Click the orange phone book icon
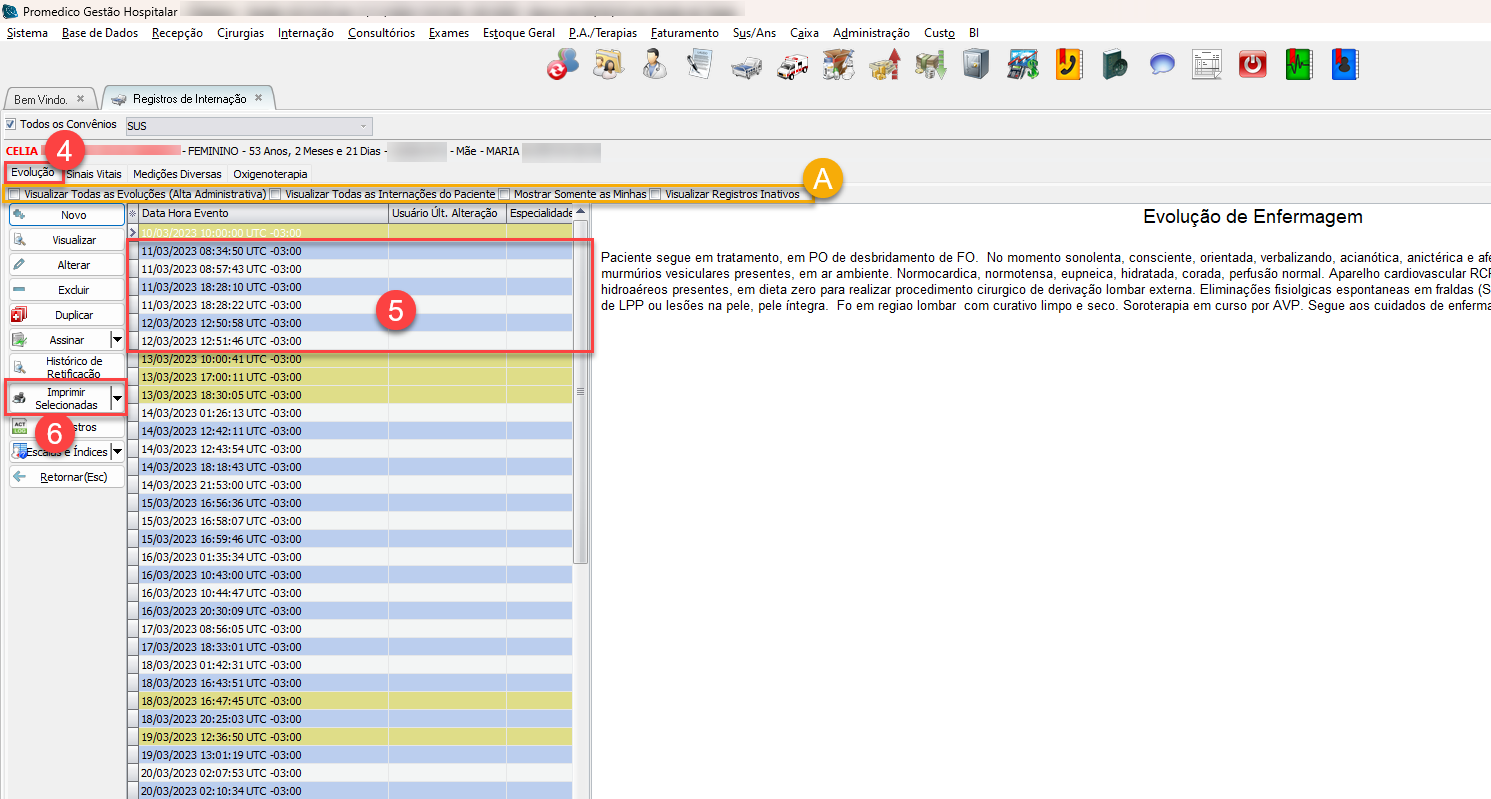Image resolution: width=1491 pixels, height=799 pixels. tap(1069, 65)
